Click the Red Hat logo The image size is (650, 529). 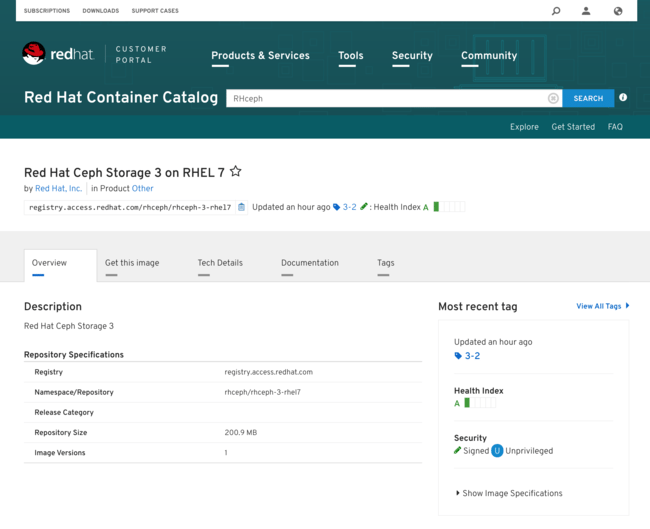pos(58,54)
